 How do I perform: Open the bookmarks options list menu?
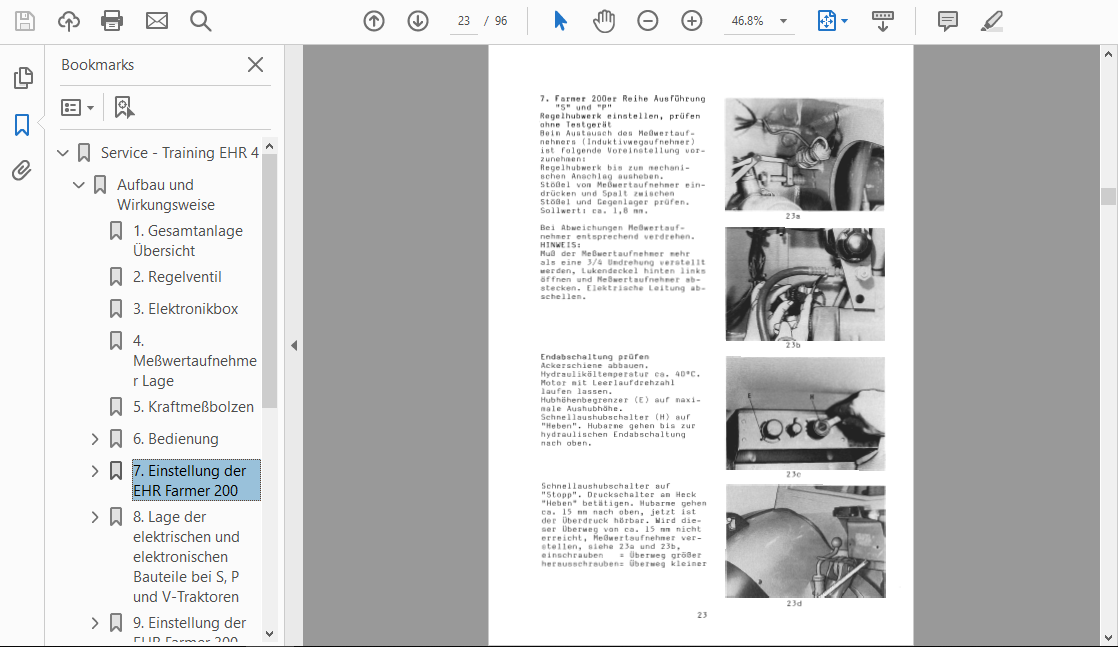click(77, 108)
